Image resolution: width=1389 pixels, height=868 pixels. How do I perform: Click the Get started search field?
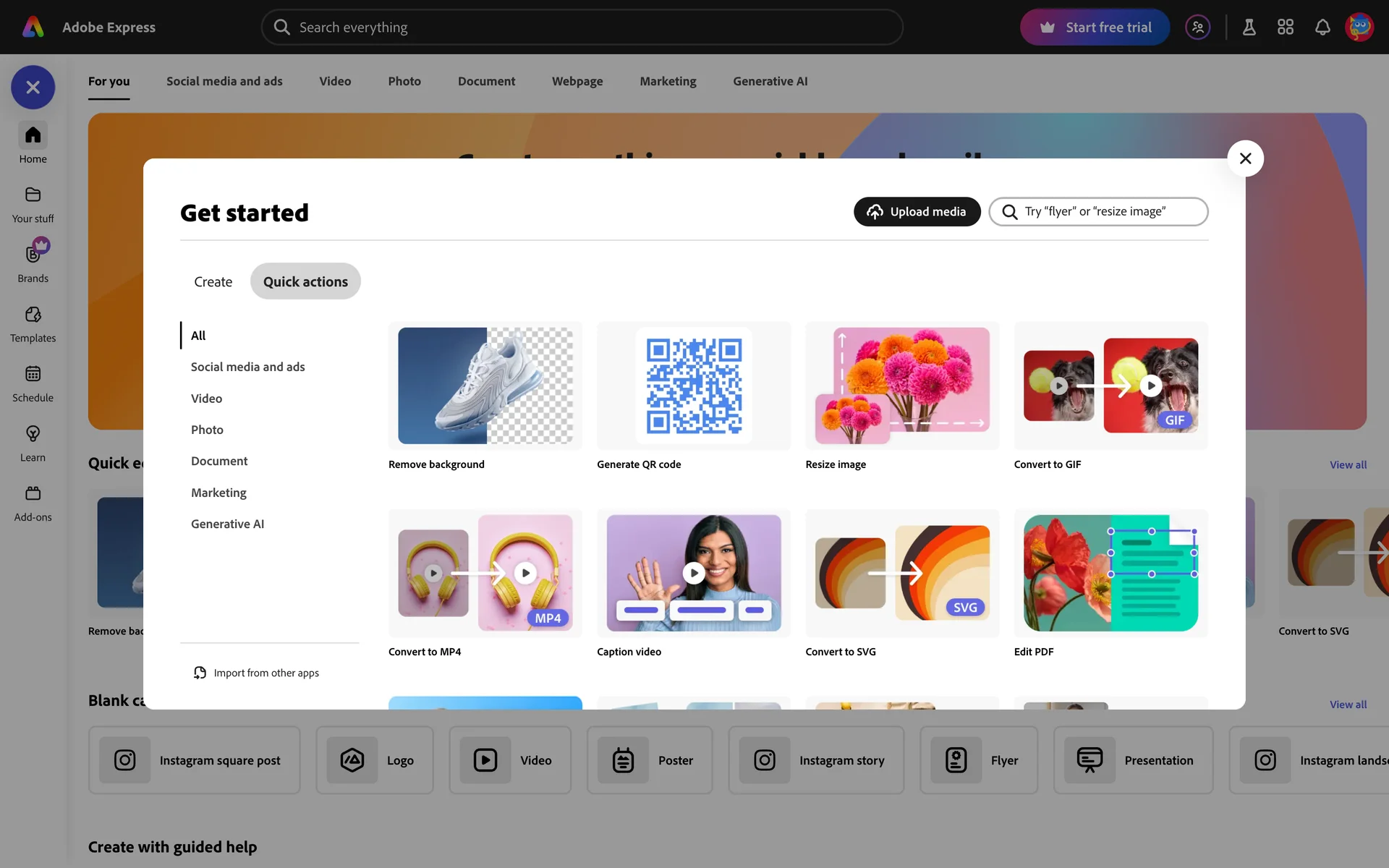[1107, 212]
